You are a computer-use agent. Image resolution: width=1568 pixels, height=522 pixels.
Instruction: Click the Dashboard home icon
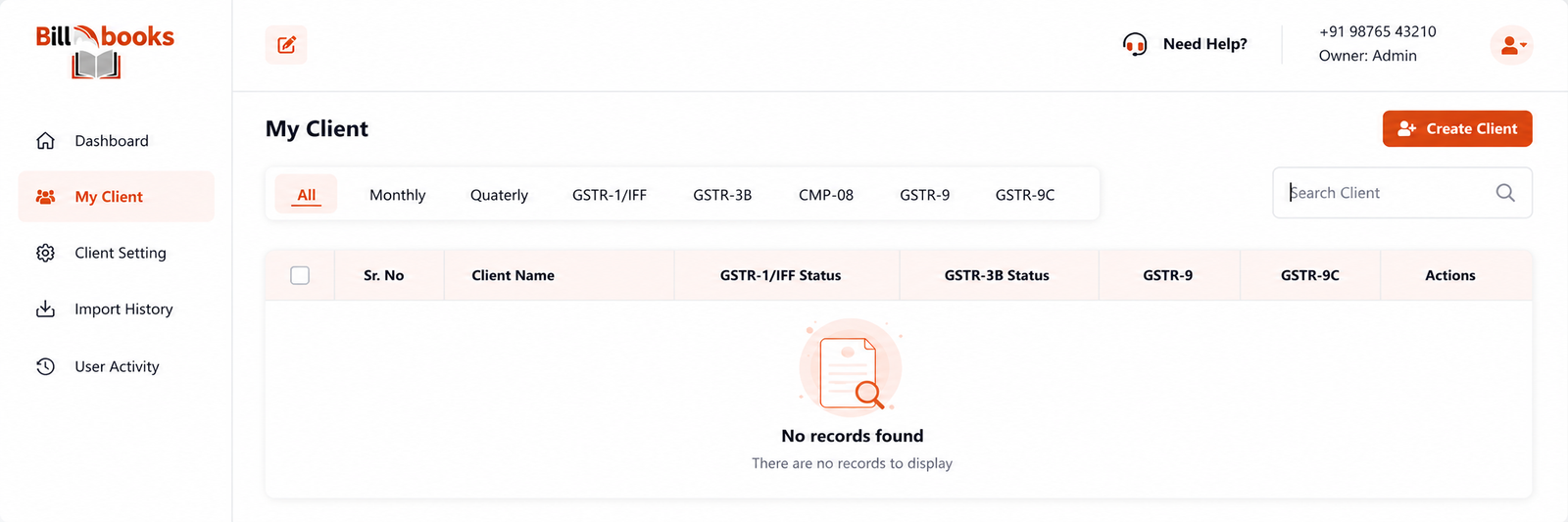point(45,141)
